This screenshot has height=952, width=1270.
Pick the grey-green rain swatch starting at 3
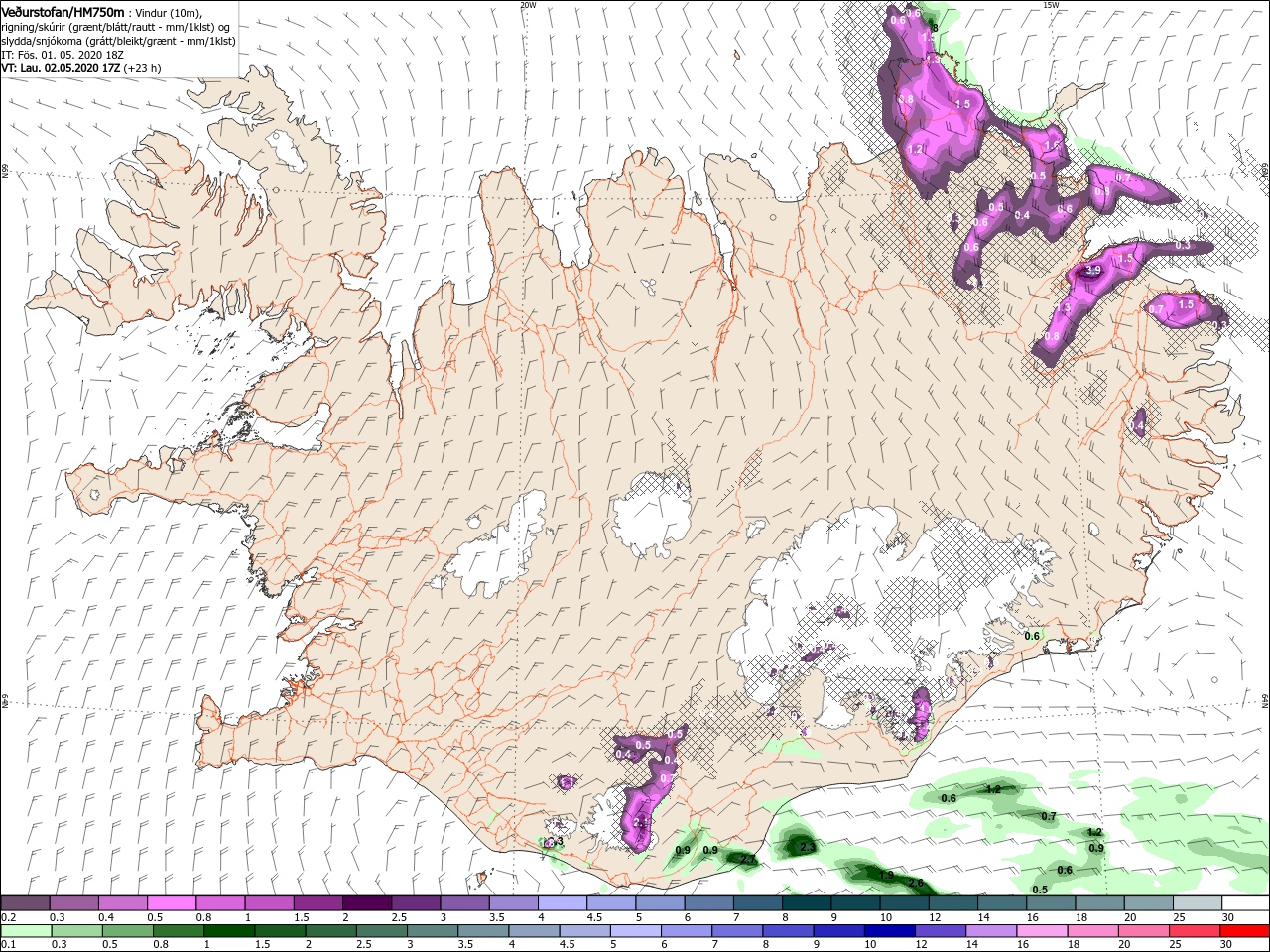click(433, 931)
